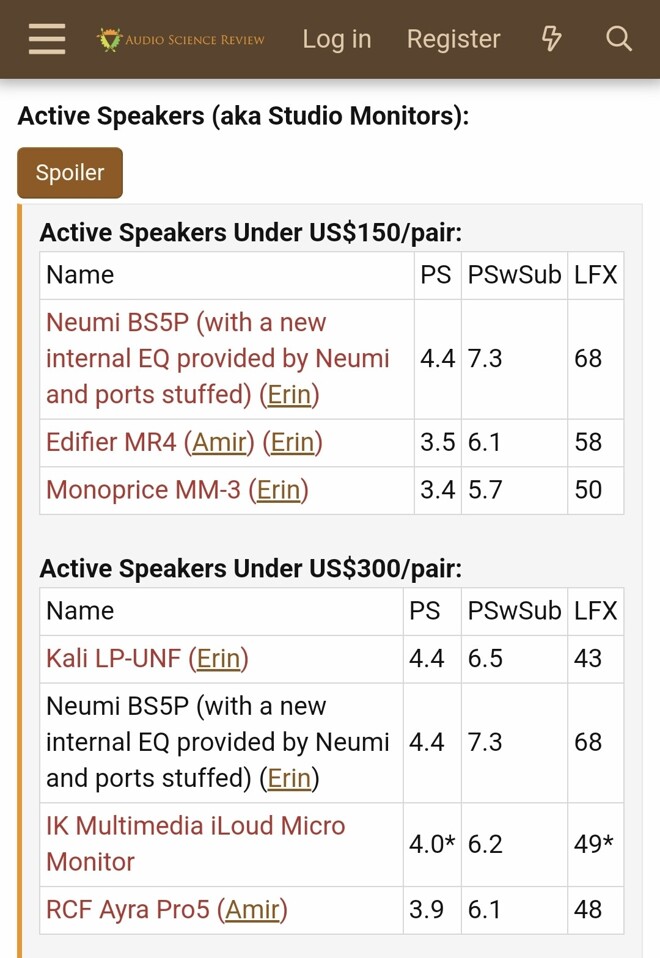Viewport: 660px width, 958px height.
Task: Open Erin's Kali LP-UNF review
Action: [218, 658]
